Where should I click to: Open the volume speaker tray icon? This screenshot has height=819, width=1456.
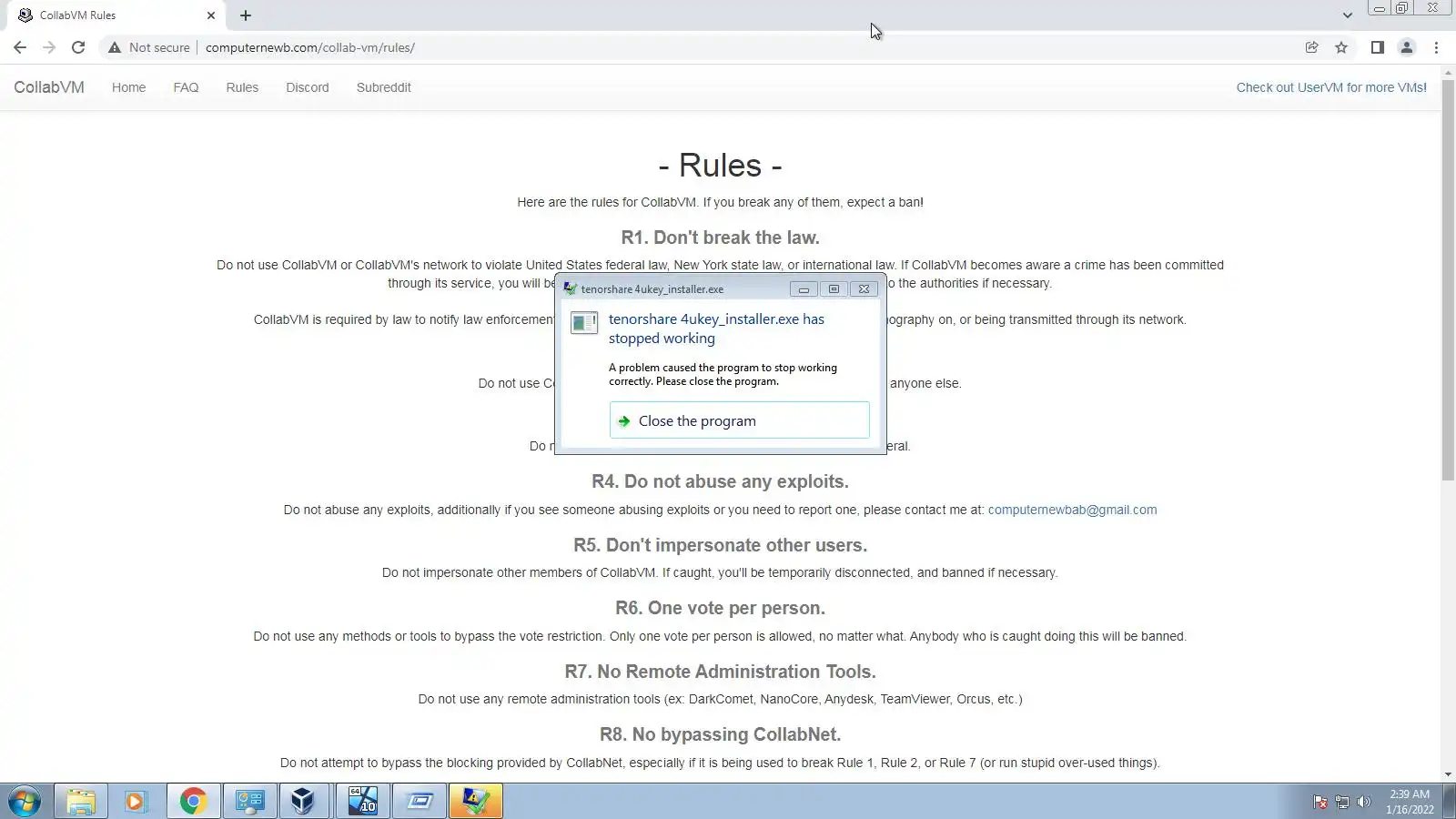pyautogui.click(x=1363, y=802)
